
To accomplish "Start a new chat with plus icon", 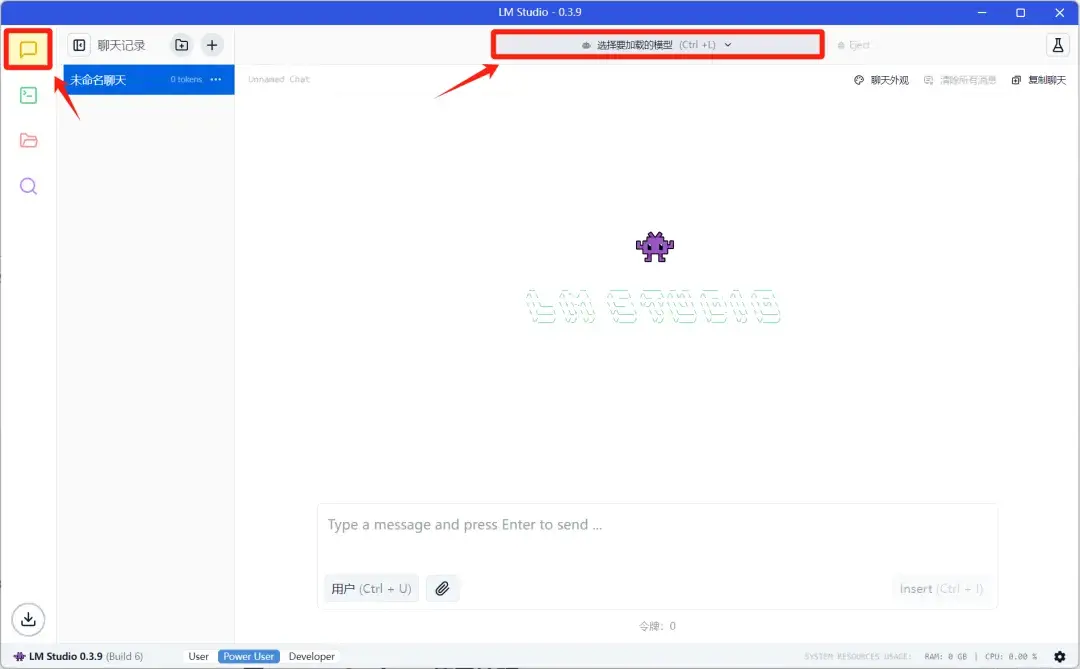I will 212,45.
